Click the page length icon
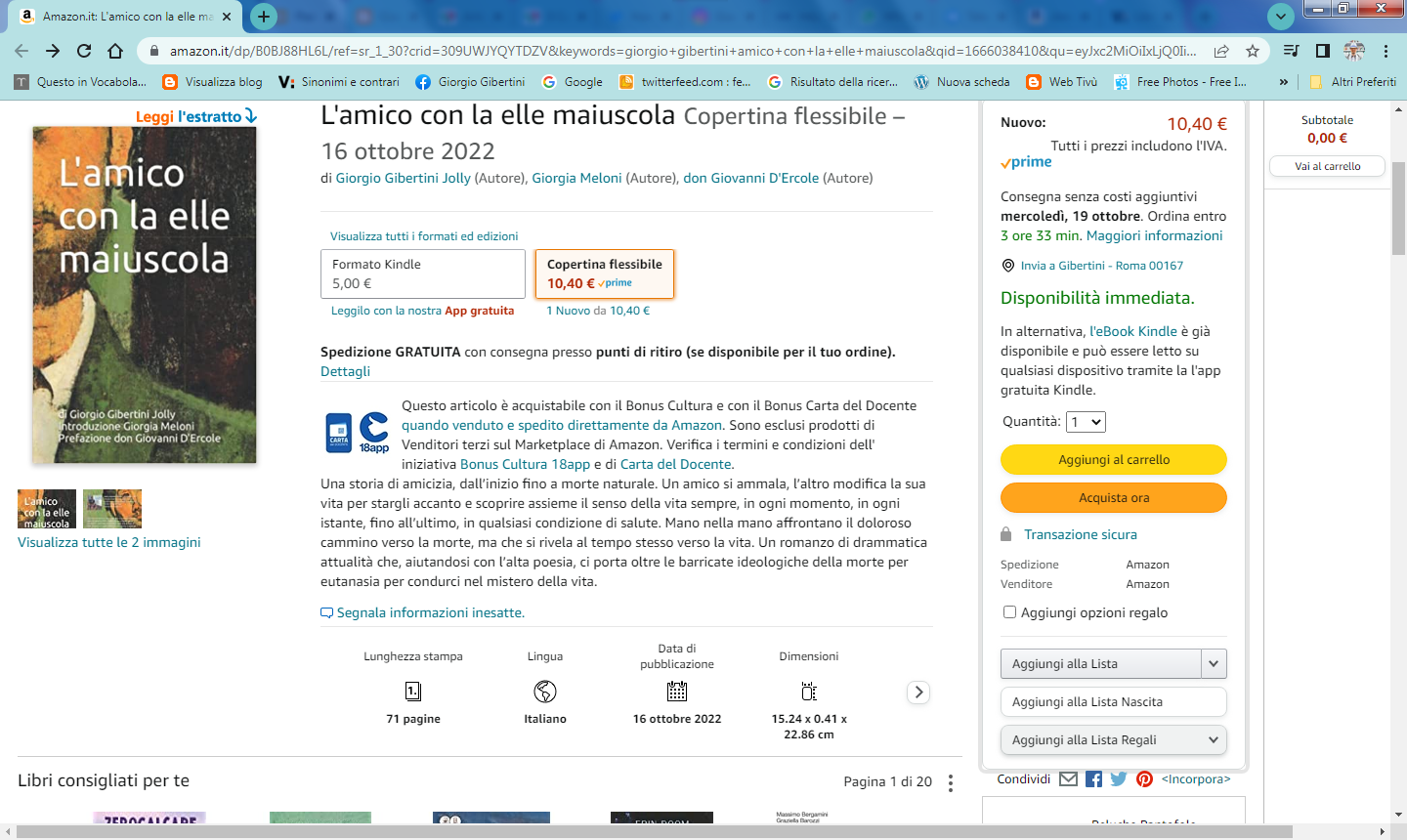Screen dimensions: 1407x840 coord(413,692)
